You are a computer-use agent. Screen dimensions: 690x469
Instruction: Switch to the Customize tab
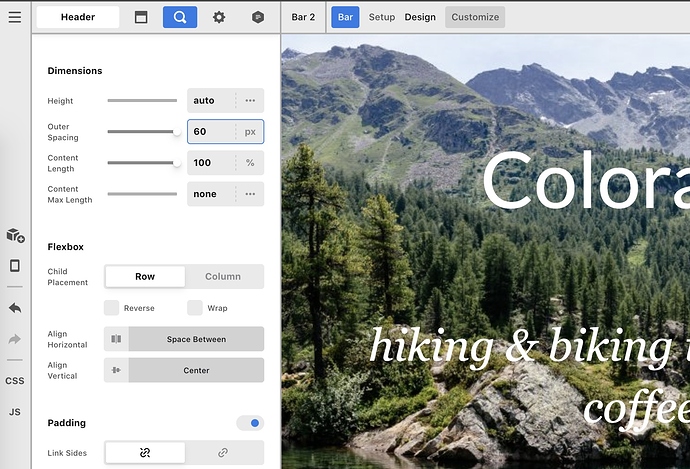pos(474,17)
